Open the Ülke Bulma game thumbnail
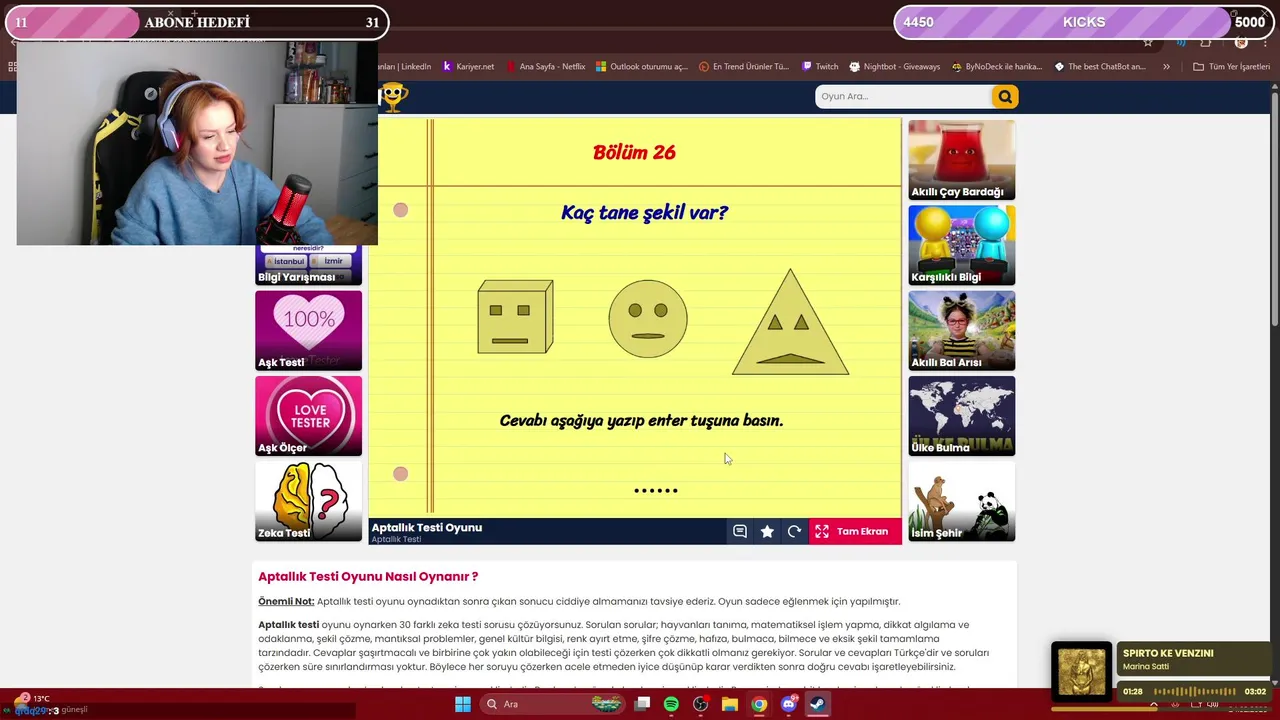 [961, 416]
